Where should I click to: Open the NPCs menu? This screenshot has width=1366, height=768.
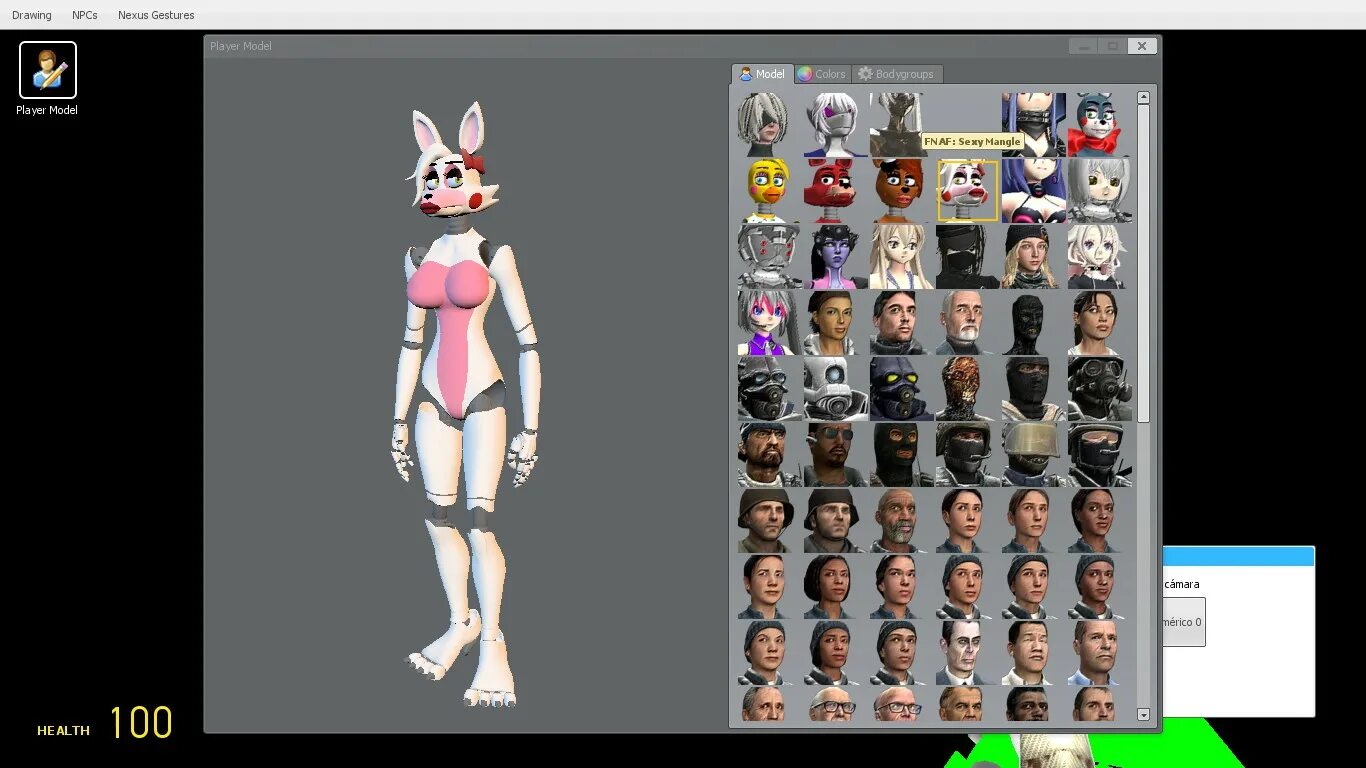(85, 15)
